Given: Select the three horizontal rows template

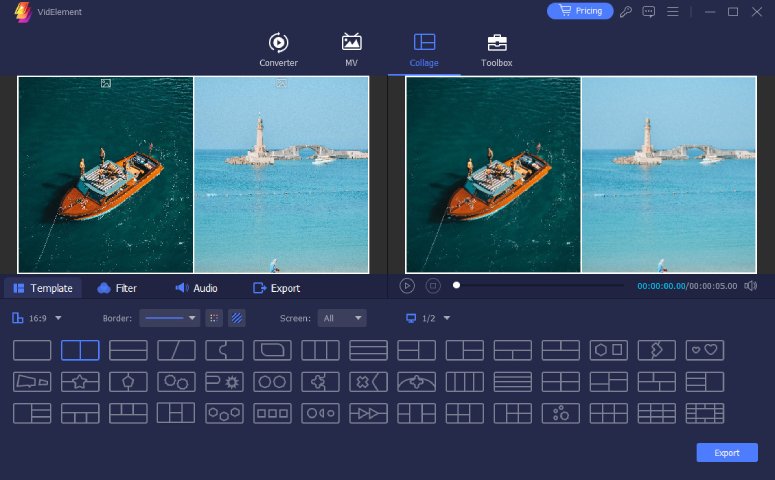Looking at the screenshot, I should point(368,350).
